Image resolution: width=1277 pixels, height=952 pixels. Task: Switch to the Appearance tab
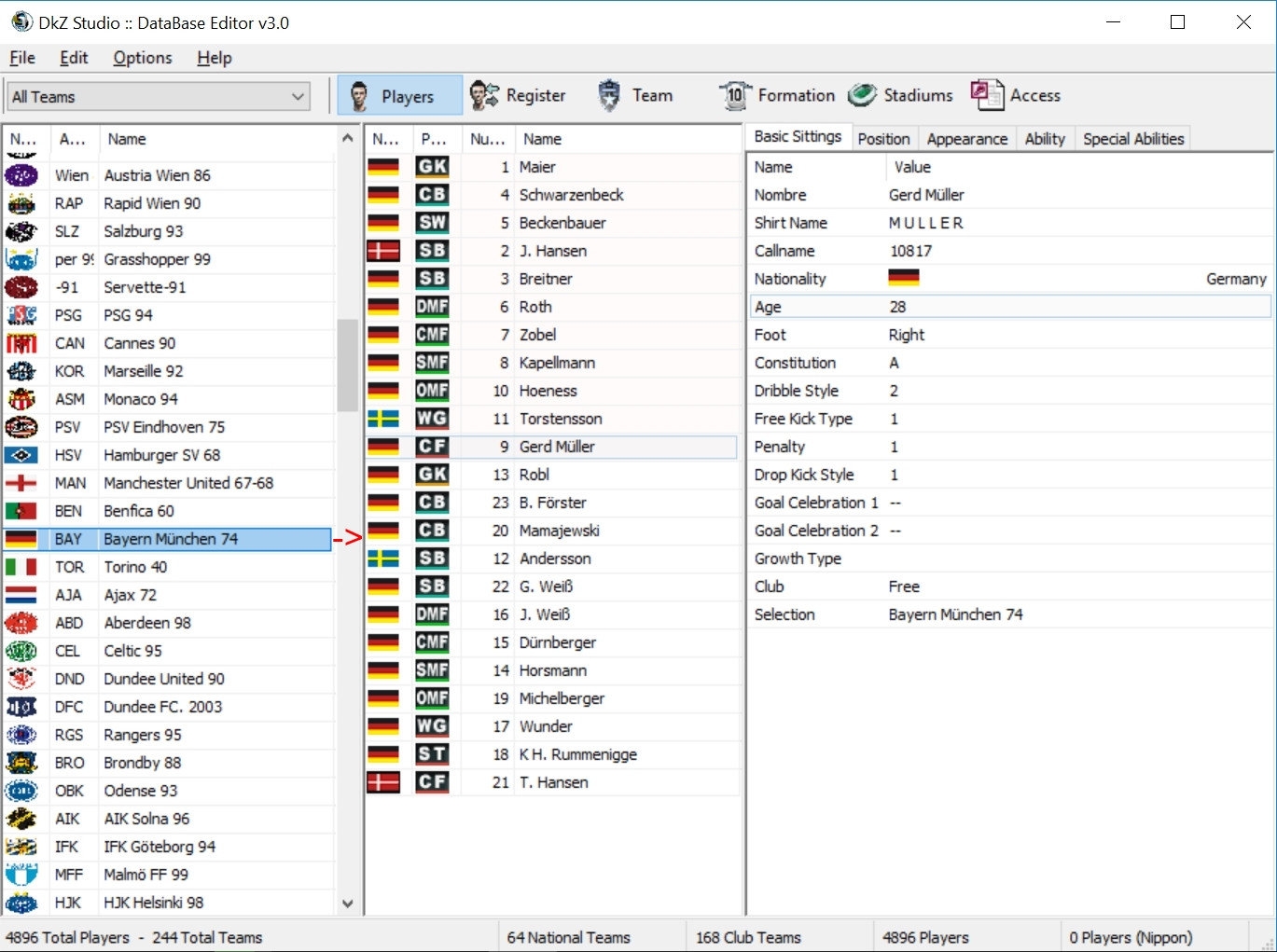pos(967,139)
